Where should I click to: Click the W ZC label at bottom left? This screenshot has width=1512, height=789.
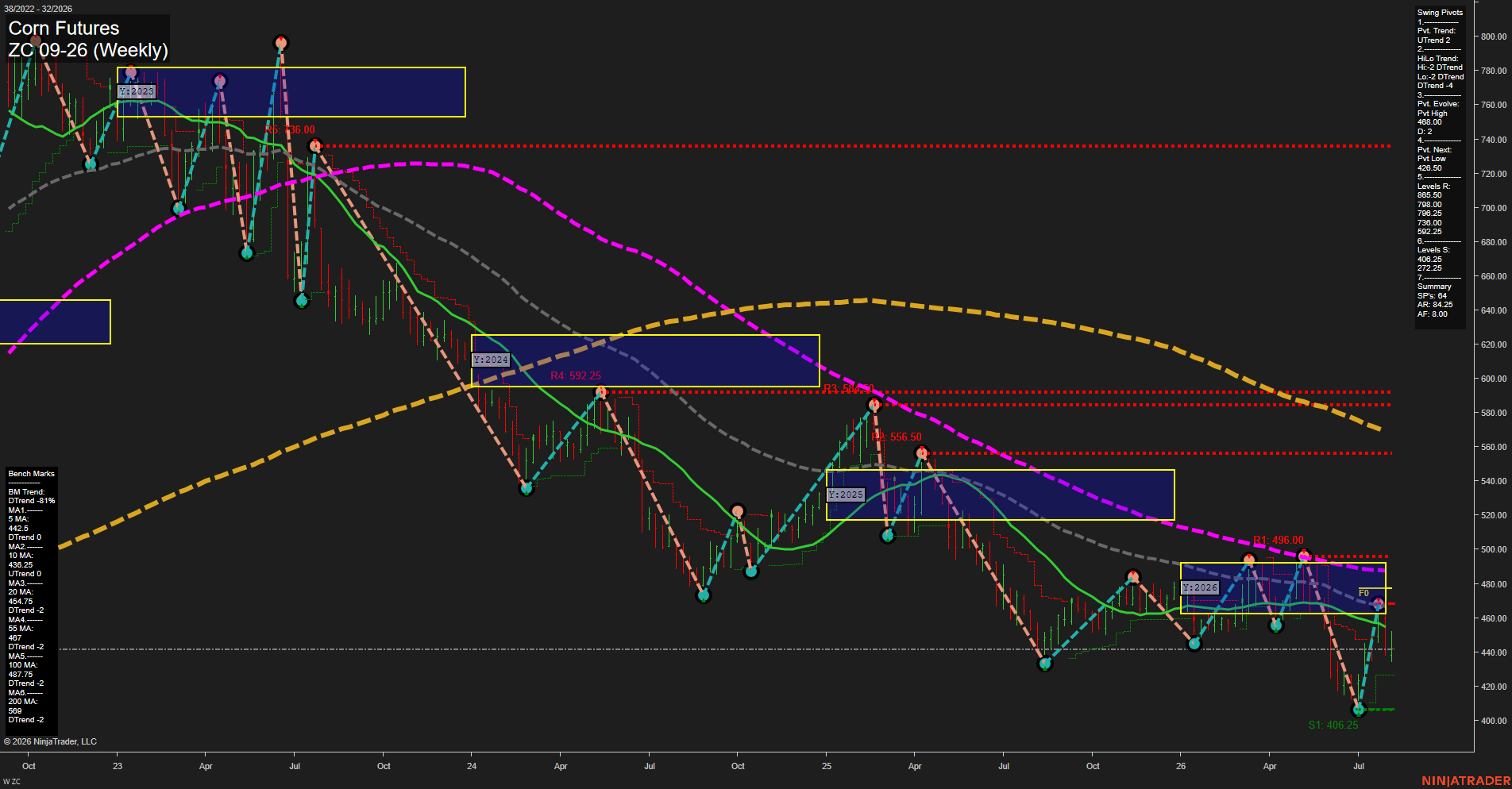pyautogui.click(x=12, y=782)
